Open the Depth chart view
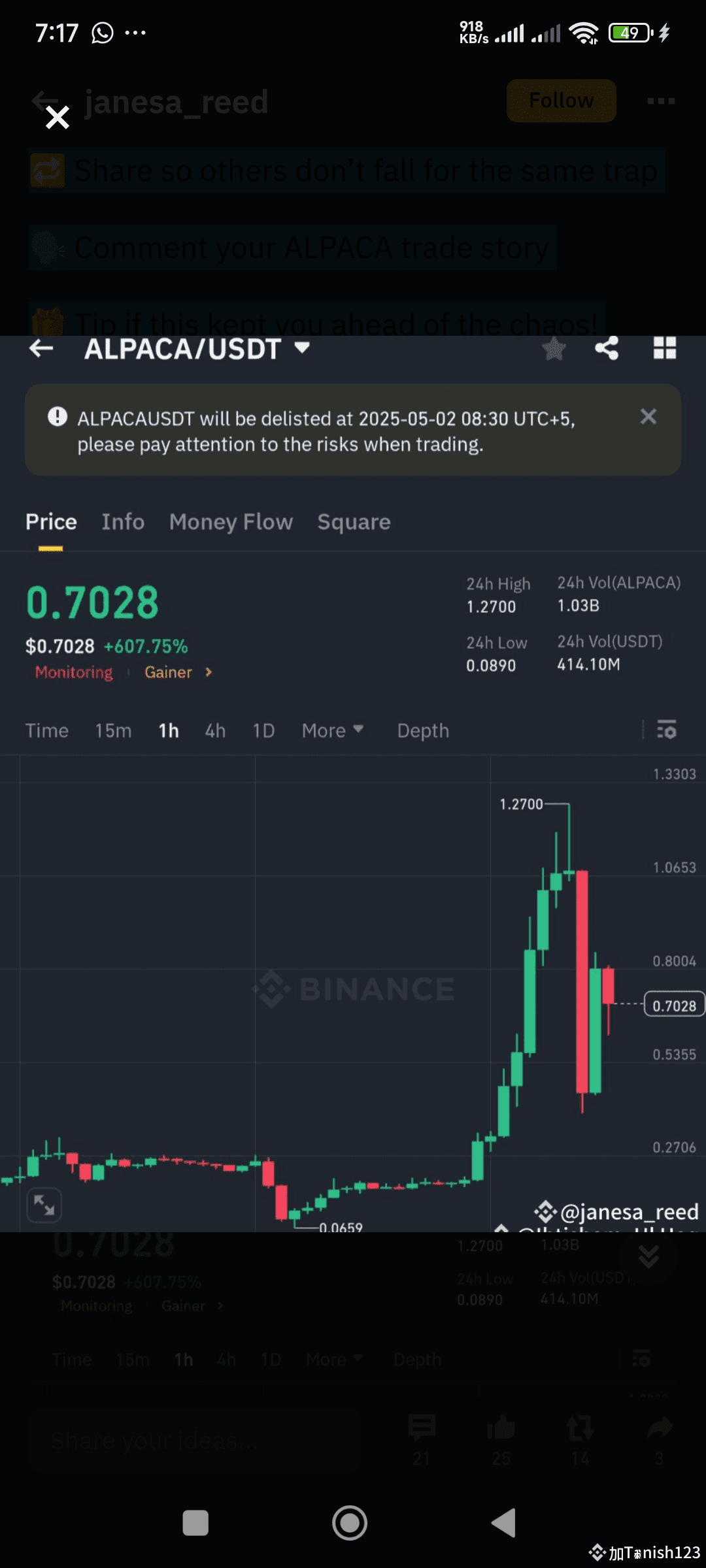The width and height of the screenshot is (706, 1568). click(423, 730)
